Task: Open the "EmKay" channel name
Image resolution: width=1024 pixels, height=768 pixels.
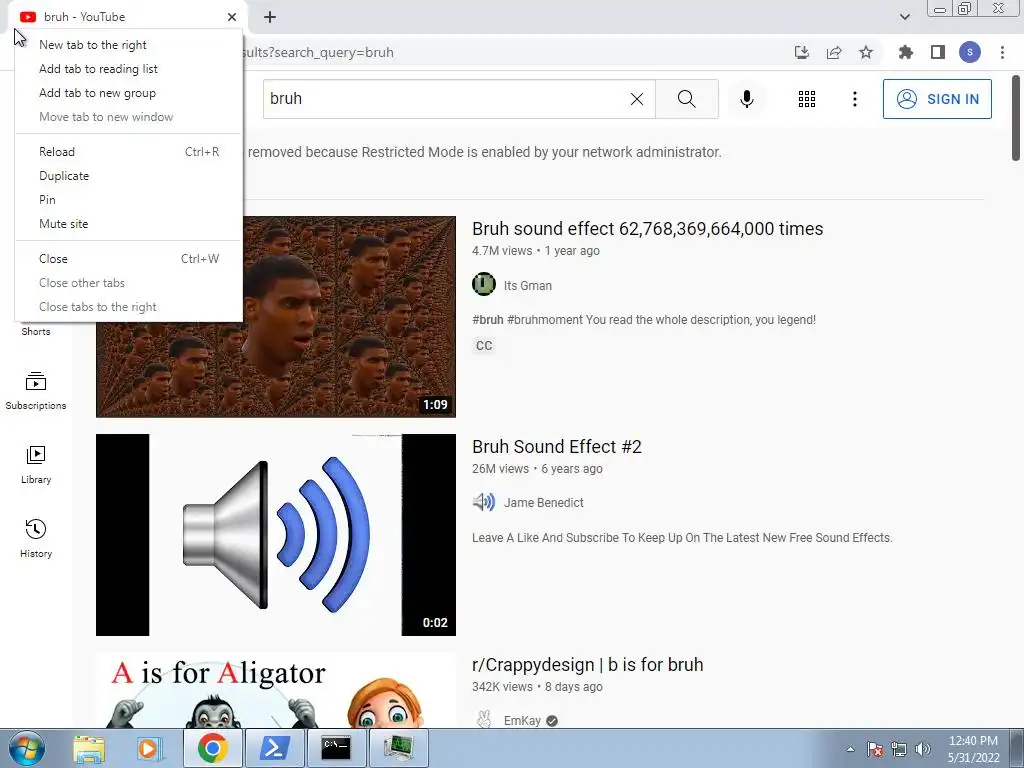Action: click(x=522, y=721)
